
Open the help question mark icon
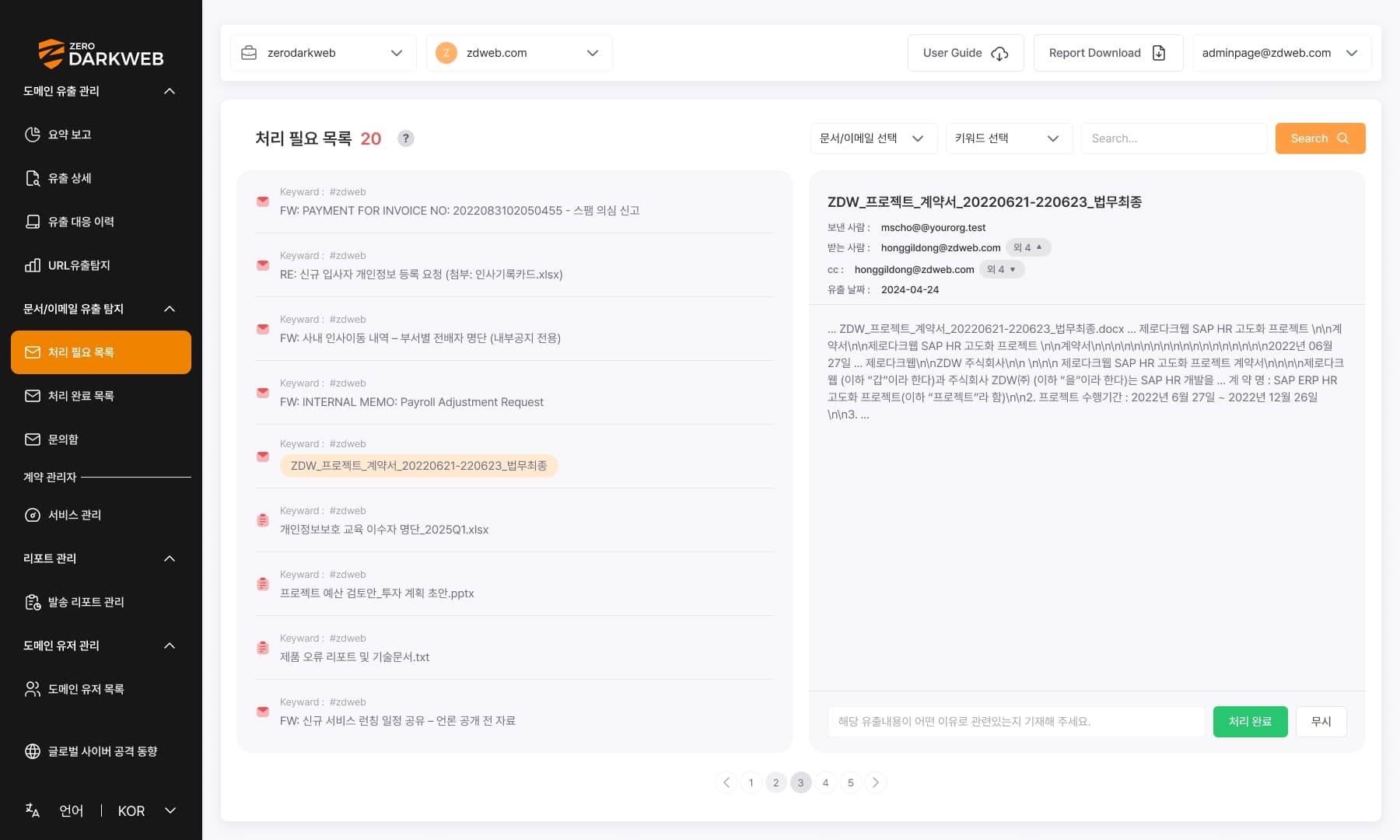pos(405,138)
